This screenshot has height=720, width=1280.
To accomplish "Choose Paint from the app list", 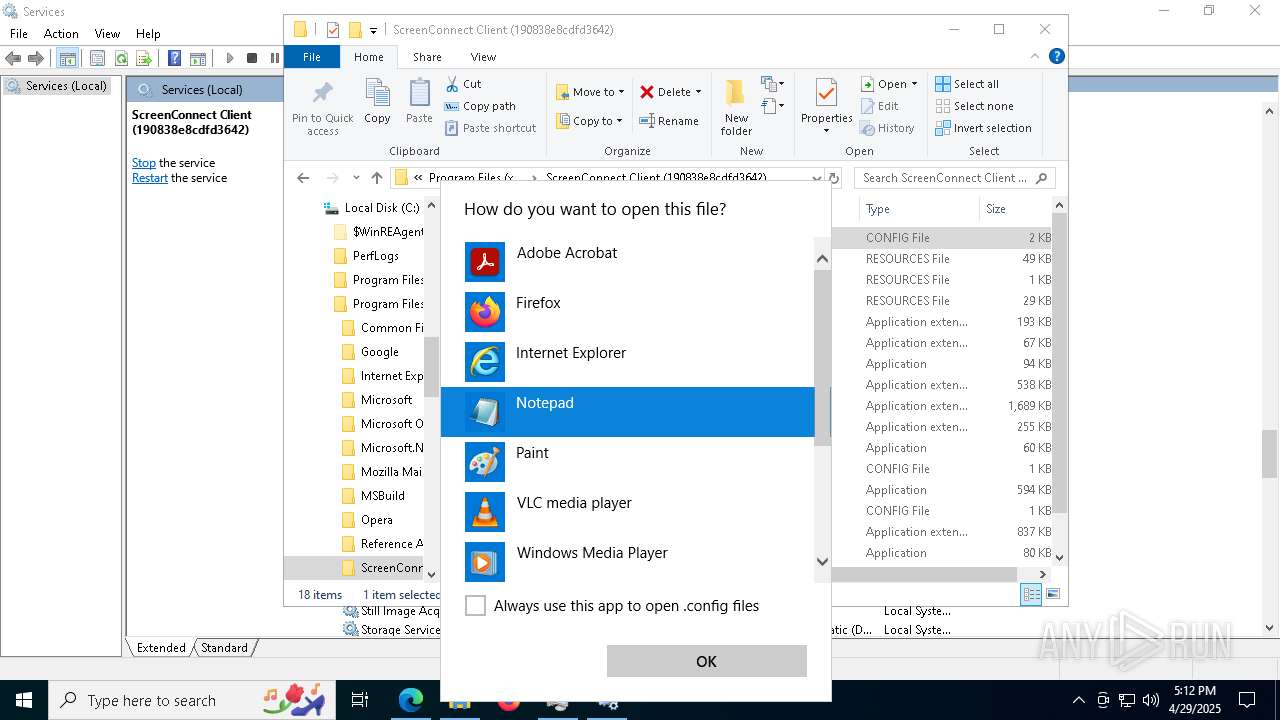I will [628, 462].
